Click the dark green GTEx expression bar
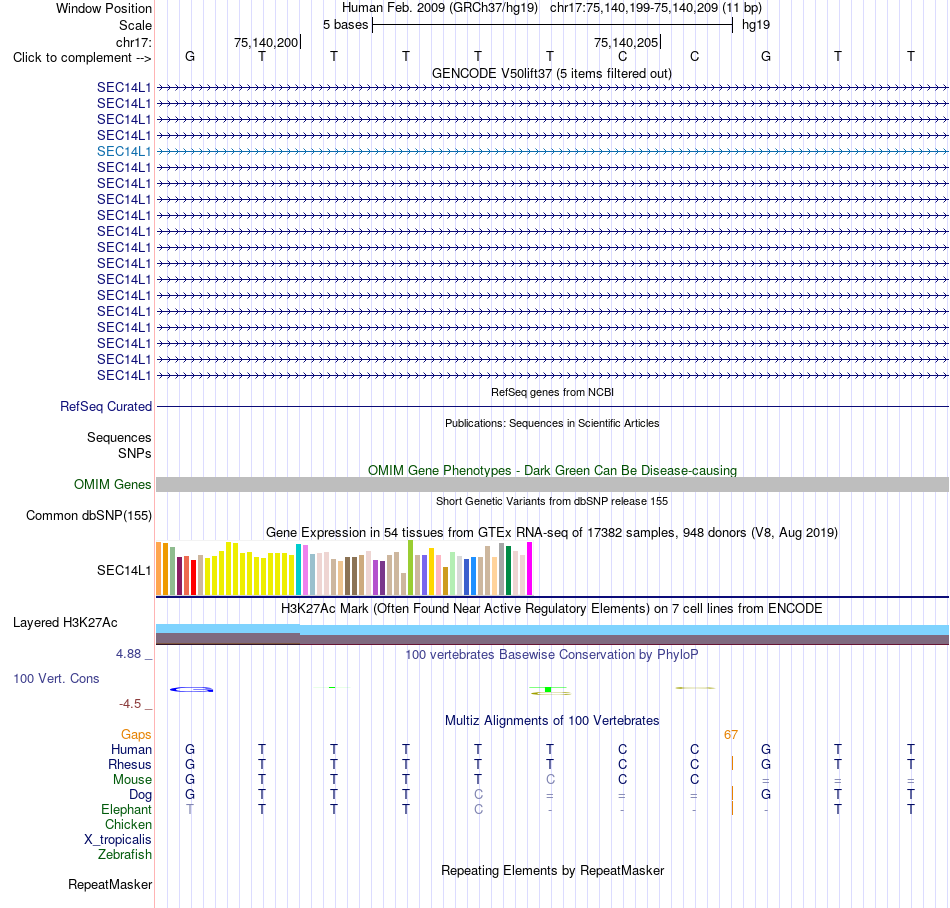This screenshot has width=950, height=908. 508,571
